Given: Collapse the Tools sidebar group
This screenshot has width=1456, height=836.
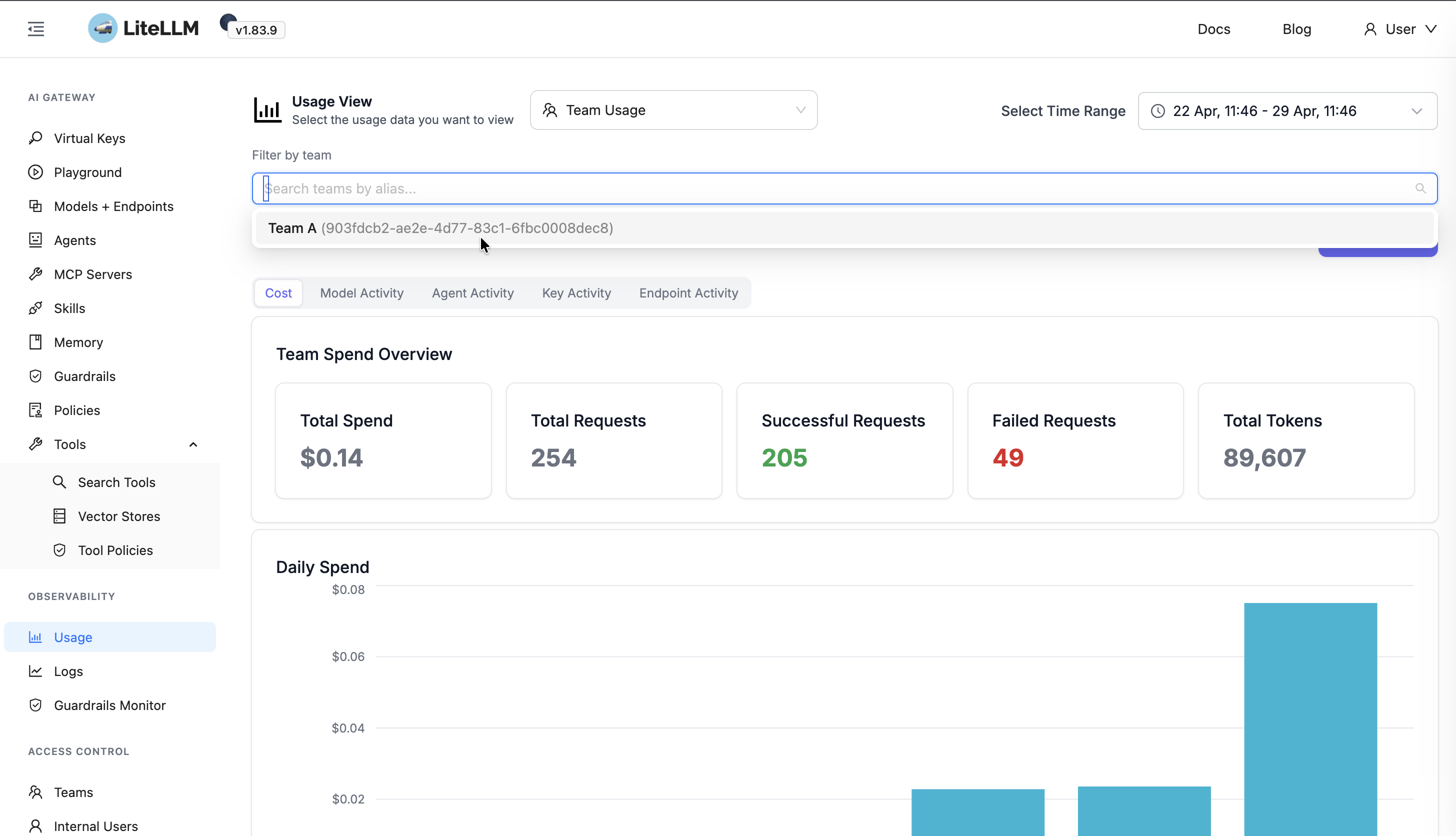Looking at the screenshot, I should click(x=193, y=444).
